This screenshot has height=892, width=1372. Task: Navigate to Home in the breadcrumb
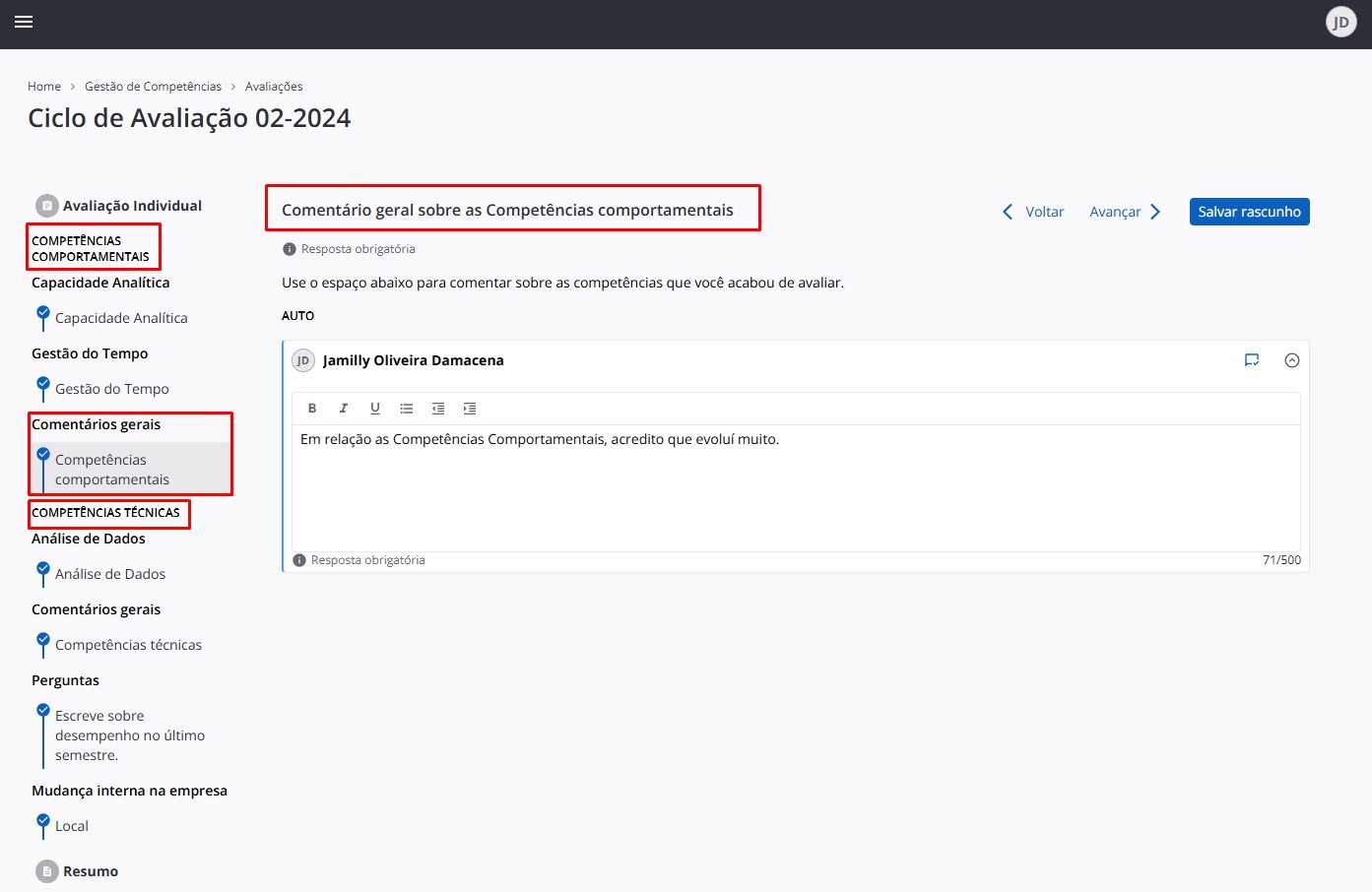44,87
